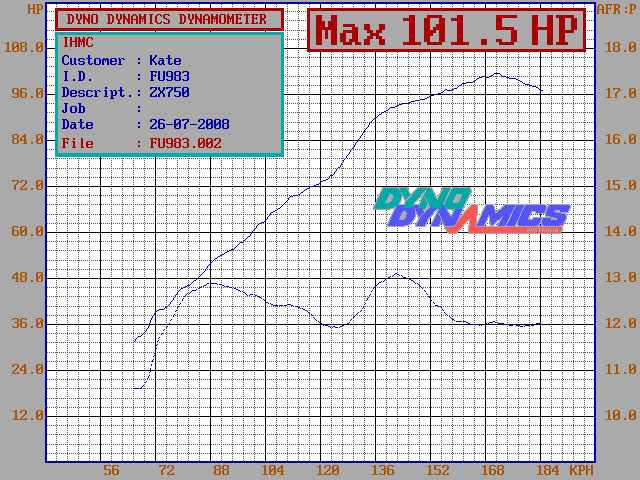This screenshot has height=480, width=640.
Task: Select the 108.0 HP axis value
Action: 23,47
